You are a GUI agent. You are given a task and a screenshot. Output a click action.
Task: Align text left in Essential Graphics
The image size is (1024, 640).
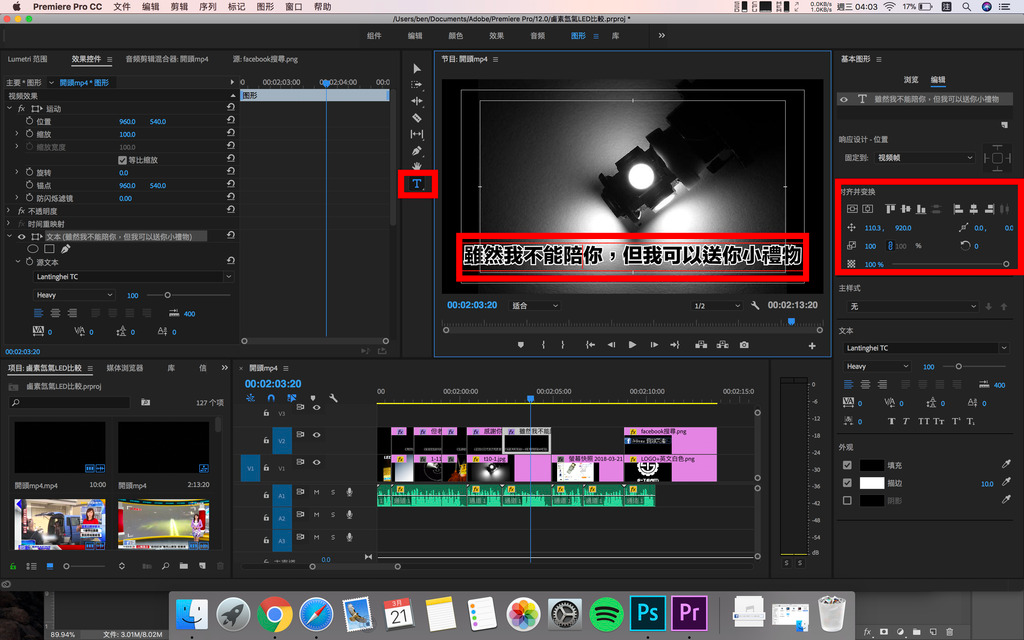[x=848, y=385]
